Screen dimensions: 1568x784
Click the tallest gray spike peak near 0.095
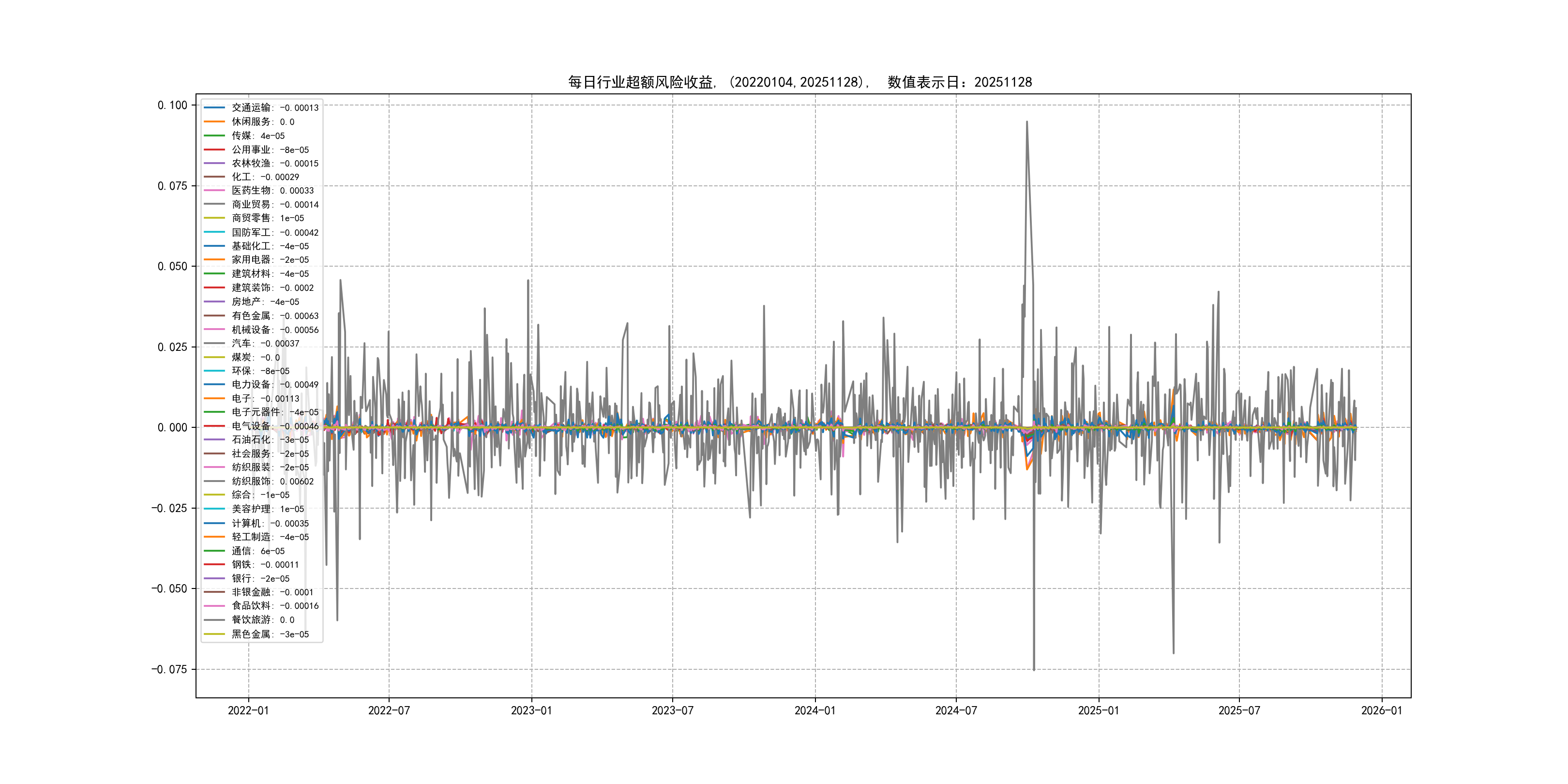(x=1027, y=122)
